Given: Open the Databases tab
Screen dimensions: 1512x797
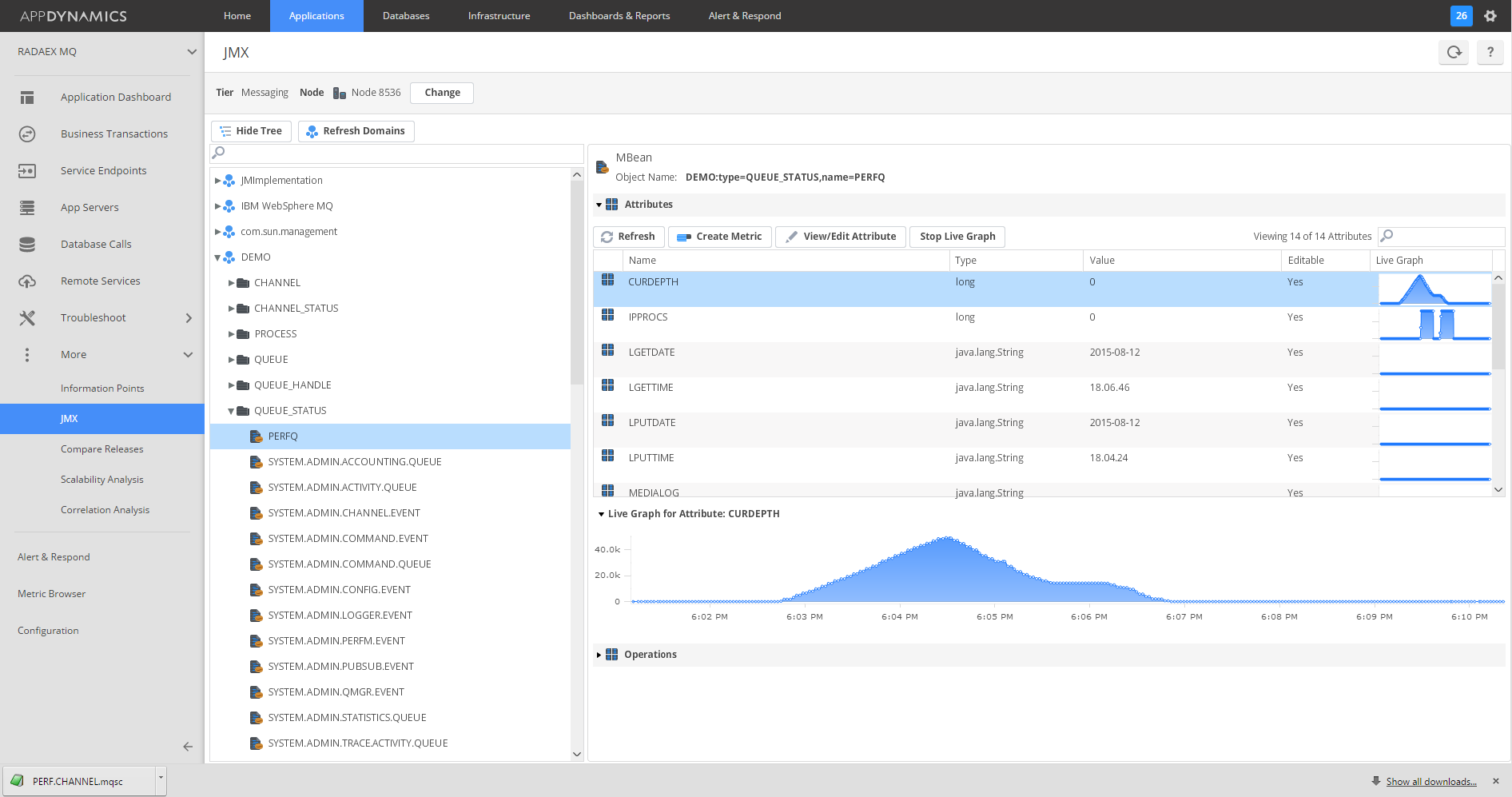Looking at the screenshot, I should [x=406, y=16].
